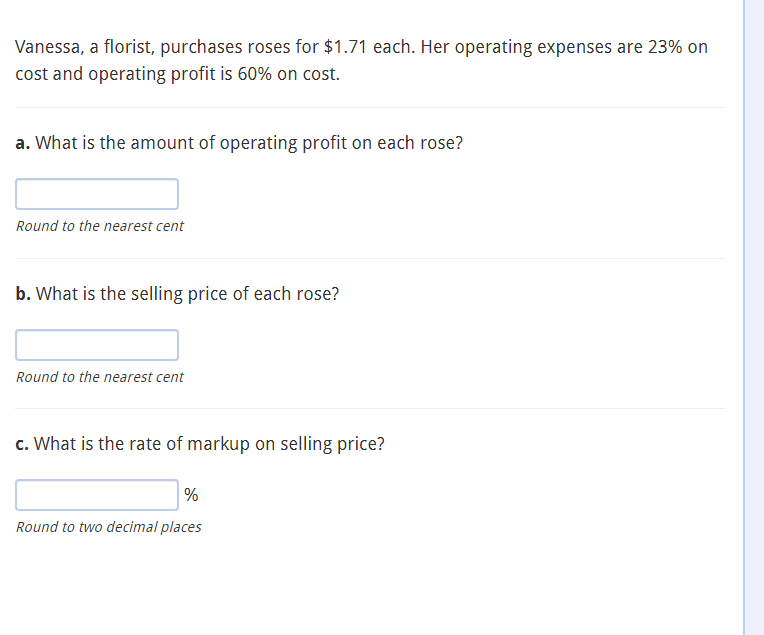Click the word 'florist' in the first line

click(x=129, y=47)
